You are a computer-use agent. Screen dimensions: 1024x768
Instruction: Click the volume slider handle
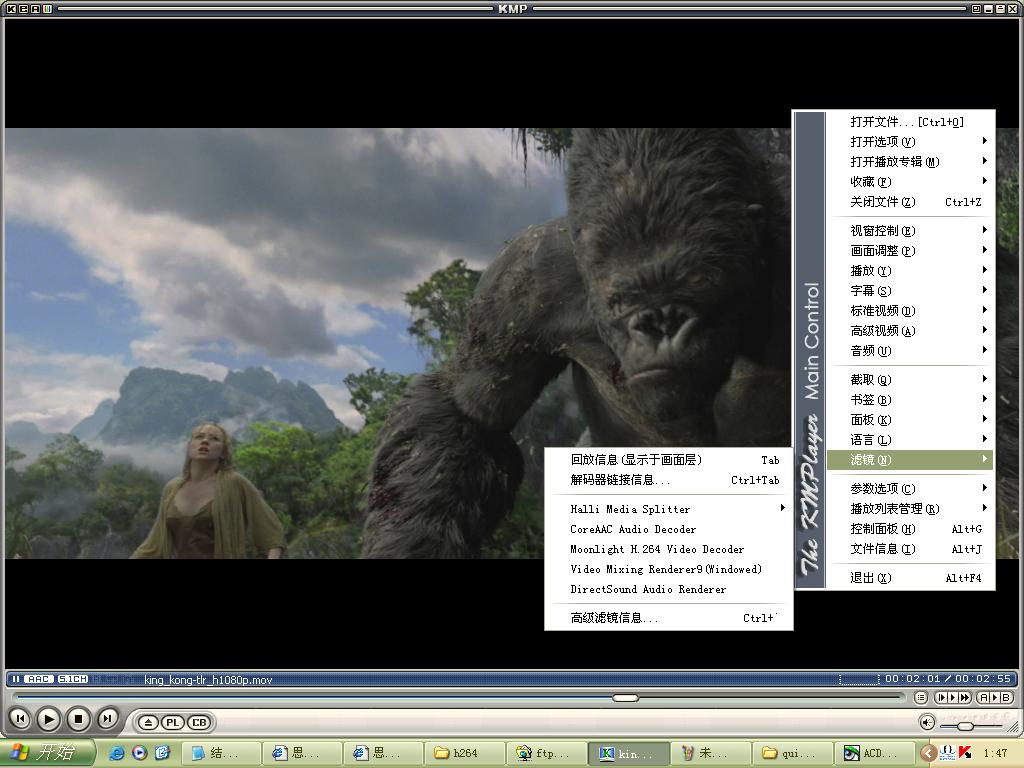966,726
